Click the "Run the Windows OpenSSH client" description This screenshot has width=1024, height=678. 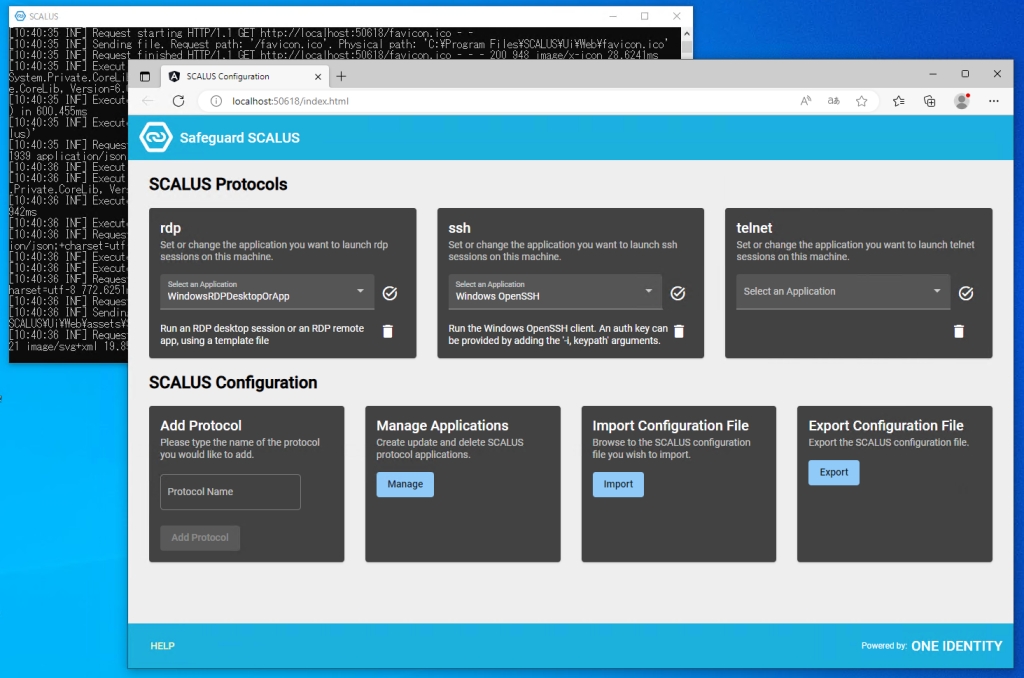click(558, 334)
